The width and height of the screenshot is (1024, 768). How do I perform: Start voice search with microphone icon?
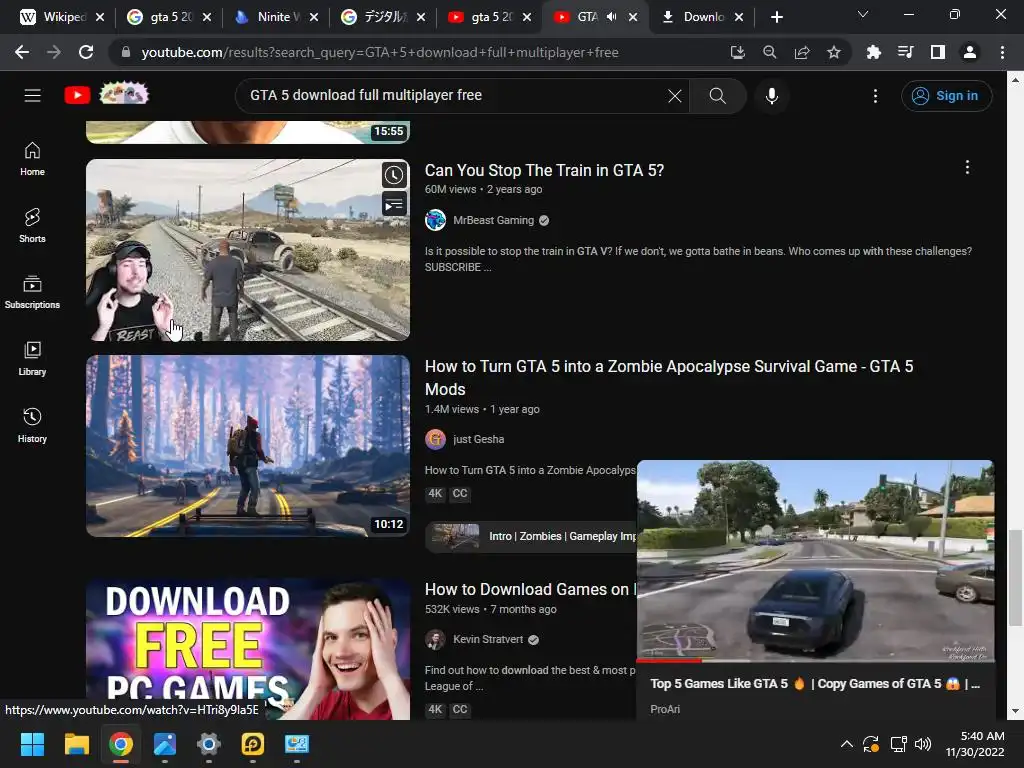(771, 96)
